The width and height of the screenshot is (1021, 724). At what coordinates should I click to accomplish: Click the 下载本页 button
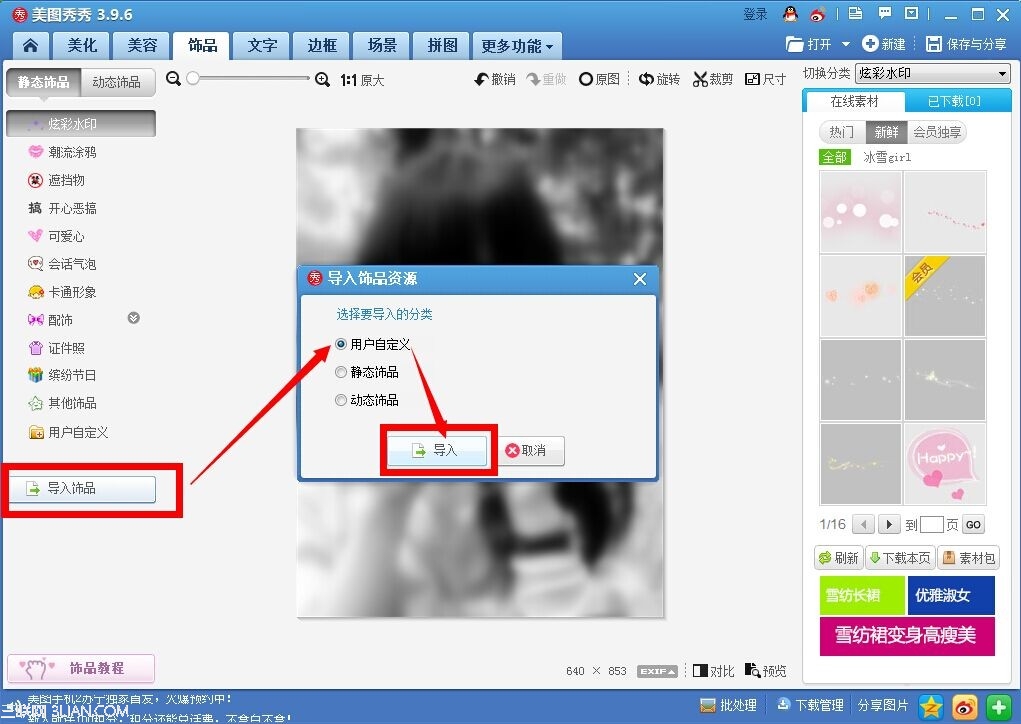901,558
